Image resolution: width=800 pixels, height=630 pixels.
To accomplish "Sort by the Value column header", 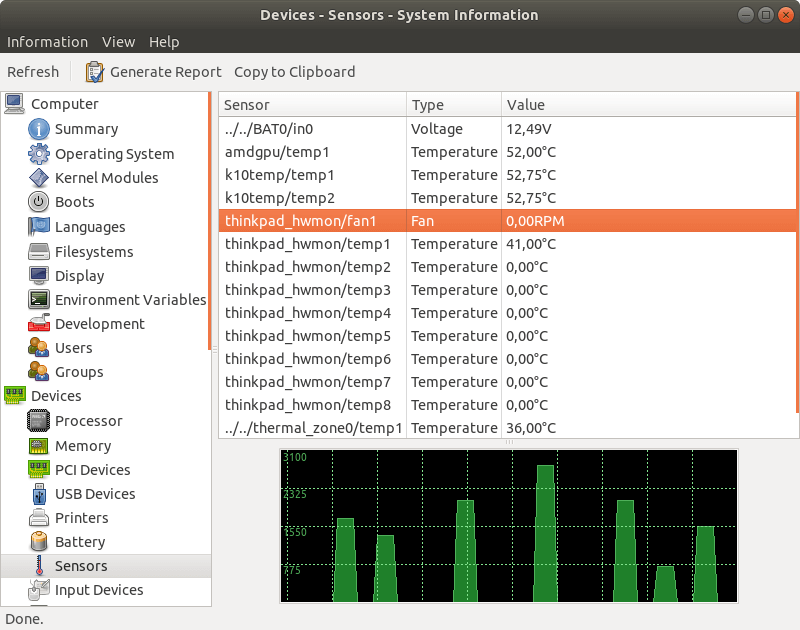I will [647, 105].
